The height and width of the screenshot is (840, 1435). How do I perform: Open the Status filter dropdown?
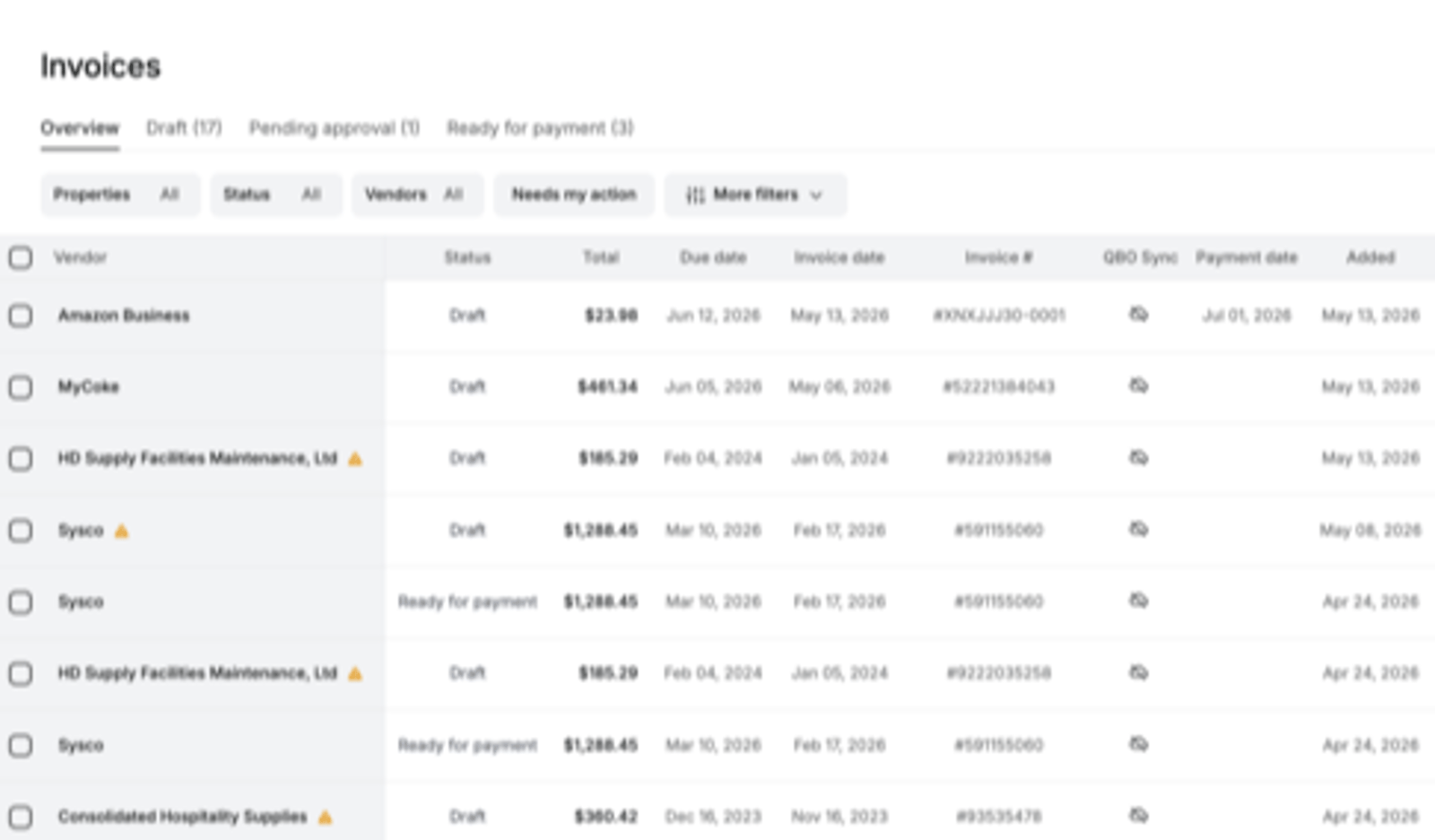[x=276, y=195]
